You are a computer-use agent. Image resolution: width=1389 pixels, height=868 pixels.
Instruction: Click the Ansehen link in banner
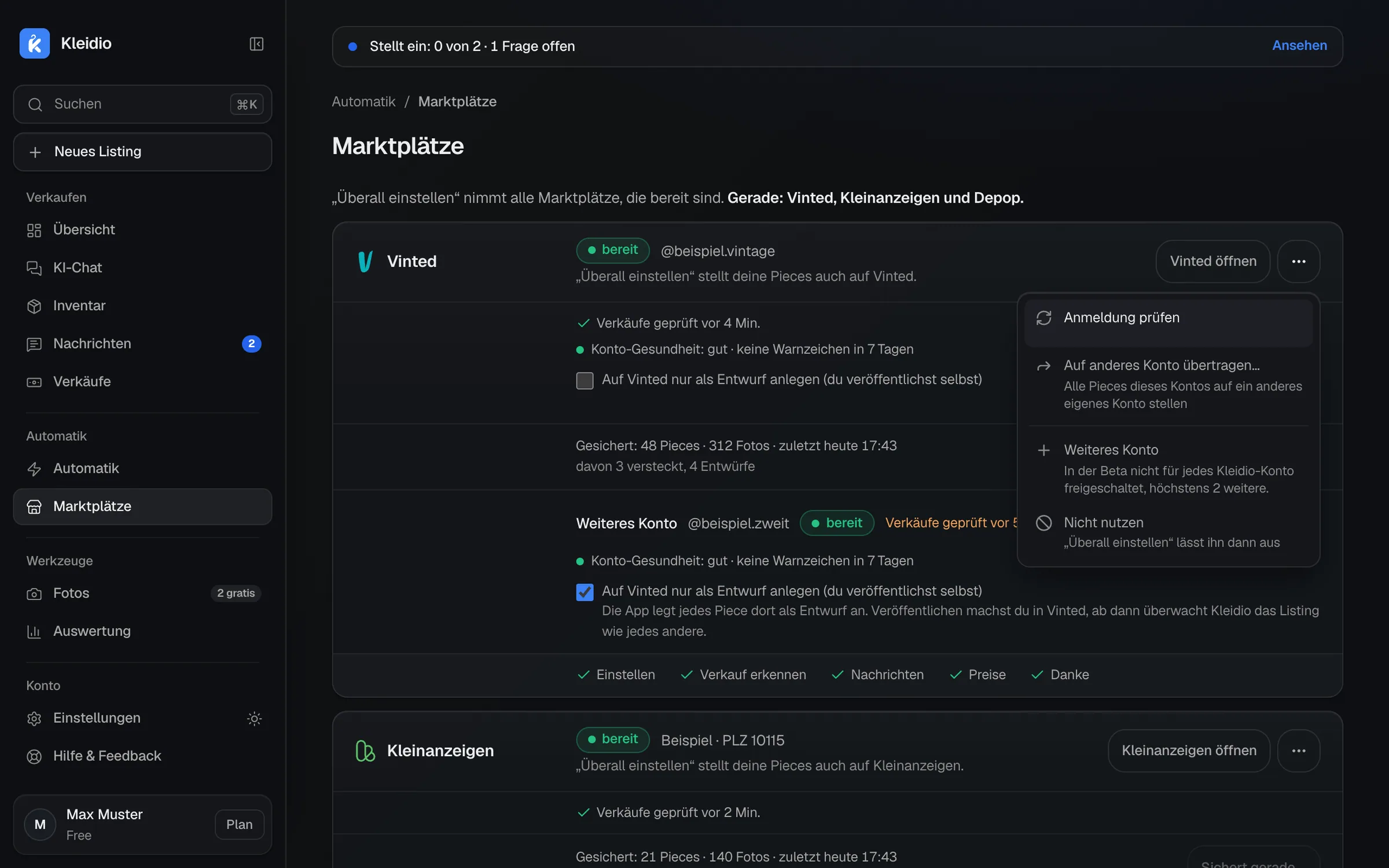click(1299, 46)
